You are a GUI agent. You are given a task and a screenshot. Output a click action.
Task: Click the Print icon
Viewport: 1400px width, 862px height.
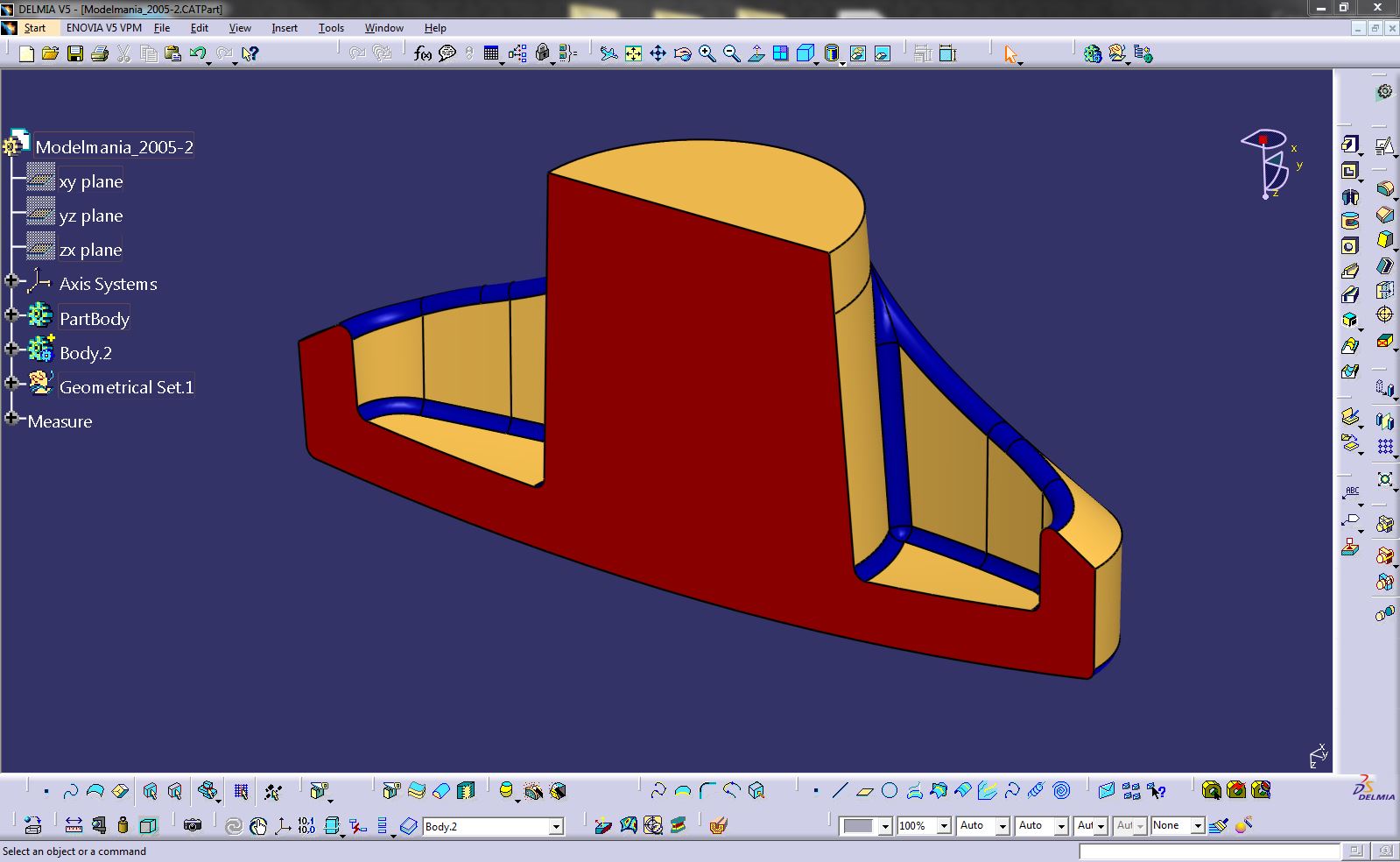click(100, 54)
